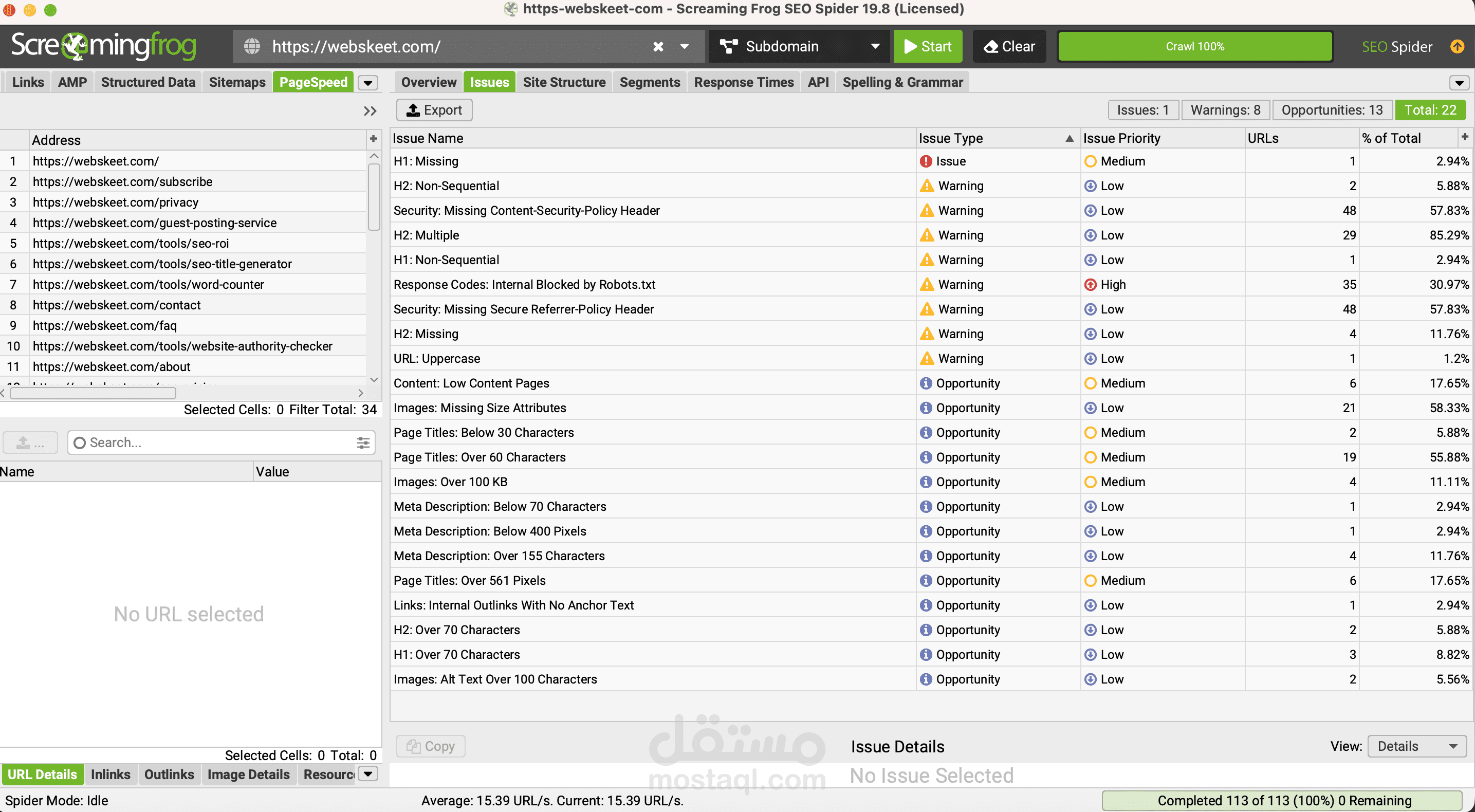Click scroll-right arrow of address list
Screen dimensions: 1475x812
(x=360, y=393)
